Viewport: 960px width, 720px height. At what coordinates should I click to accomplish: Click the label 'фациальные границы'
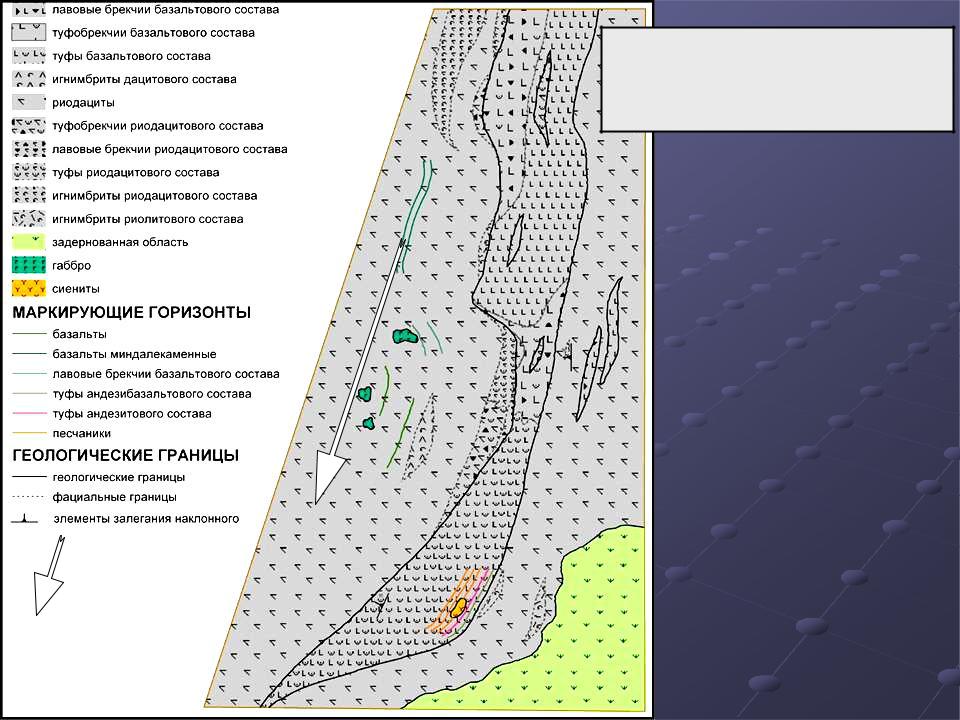[114, 497]
